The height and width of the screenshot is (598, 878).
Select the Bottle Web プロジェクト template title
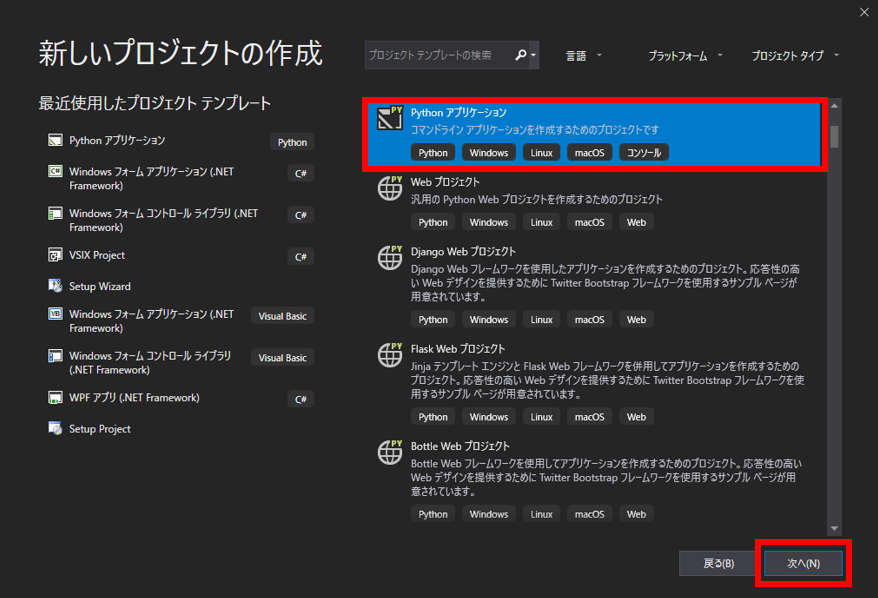coord(460,446)
